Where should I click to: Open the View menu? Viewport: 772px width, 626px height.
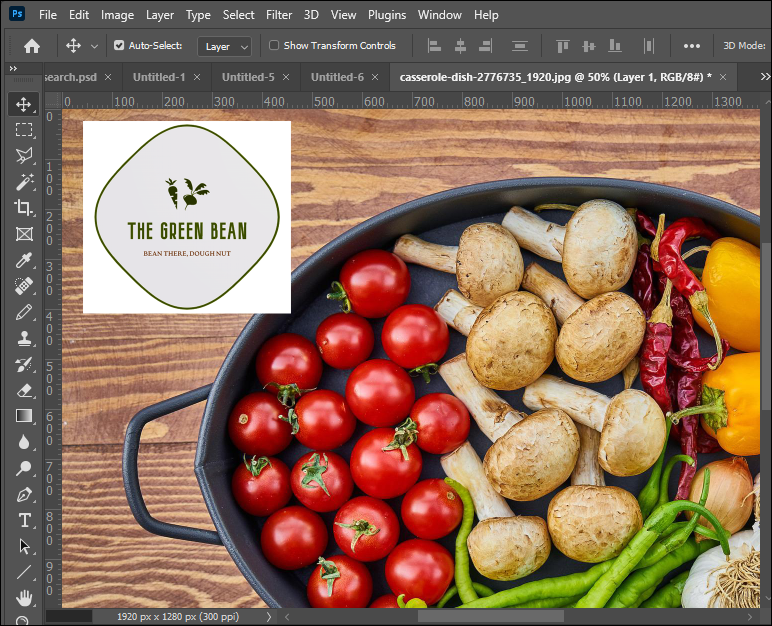pos(343,15)
